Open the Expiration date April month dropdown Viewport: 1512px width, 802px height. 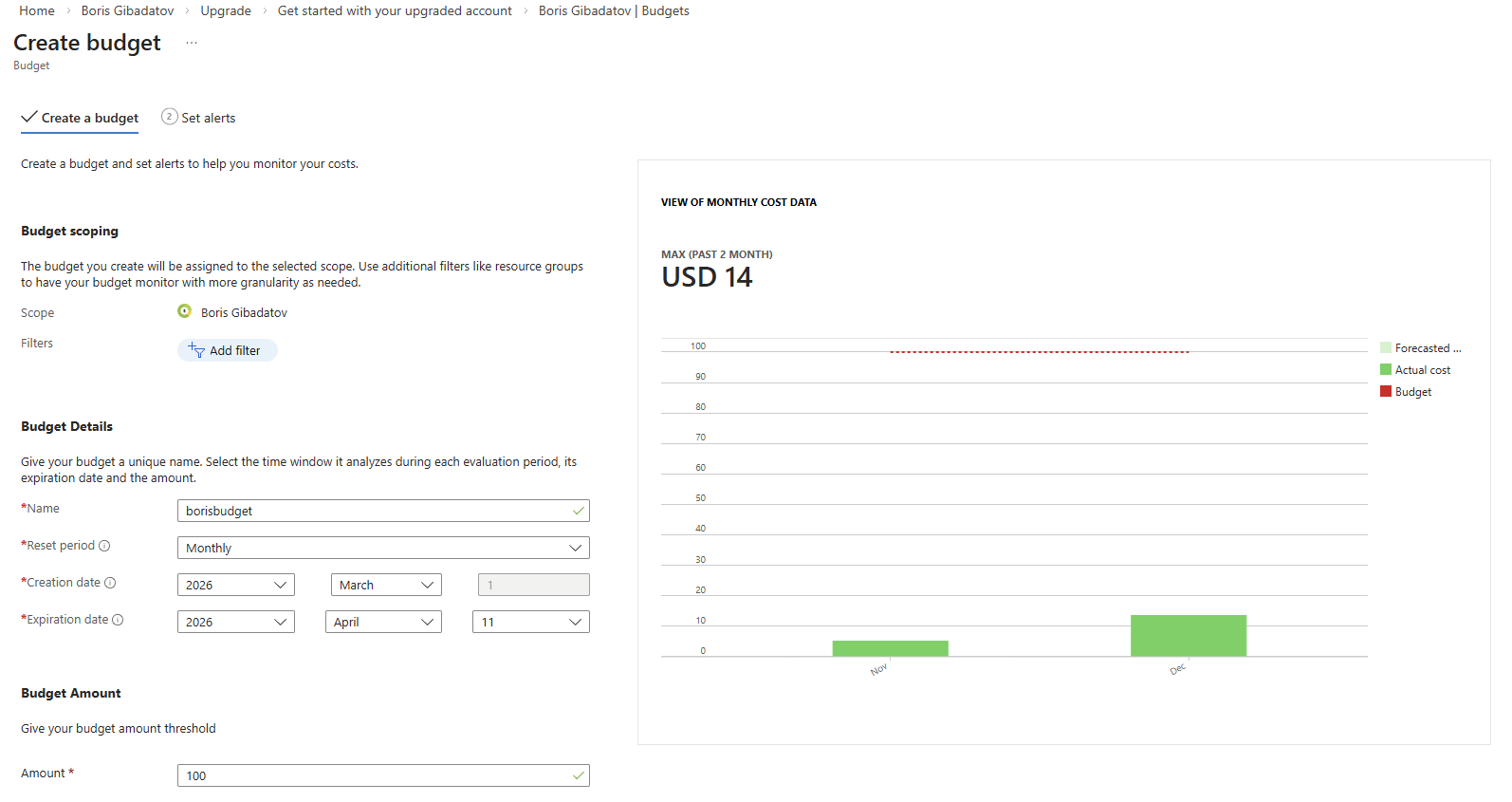click(x=383, y=622)
